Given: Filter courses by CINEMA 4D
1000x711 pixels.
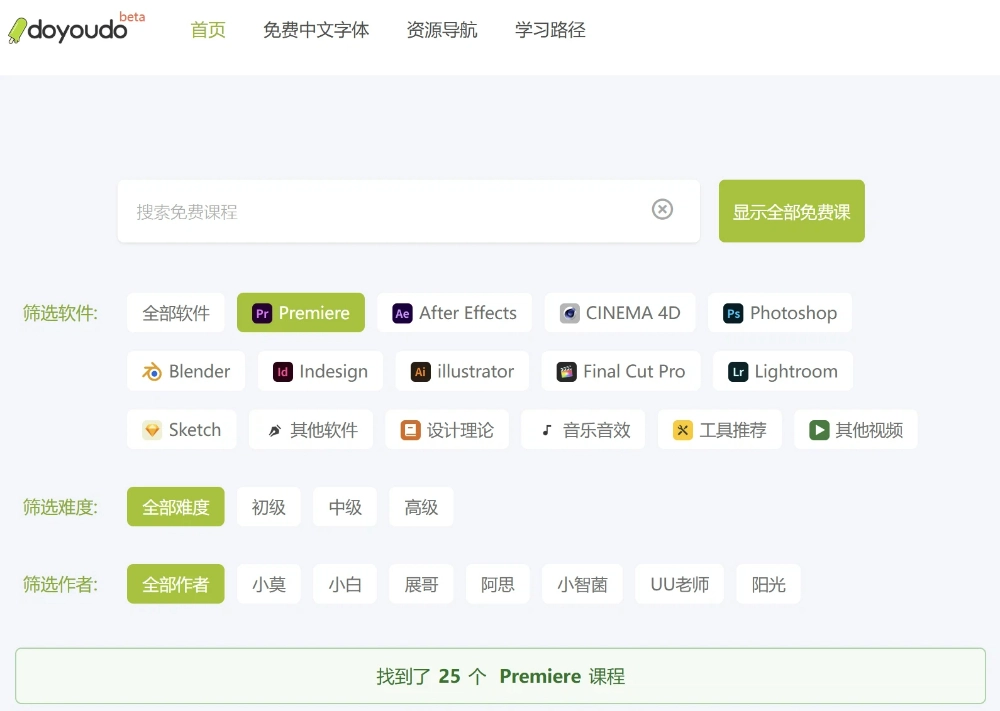Looking at the screenshot, I should pos(619,313).
